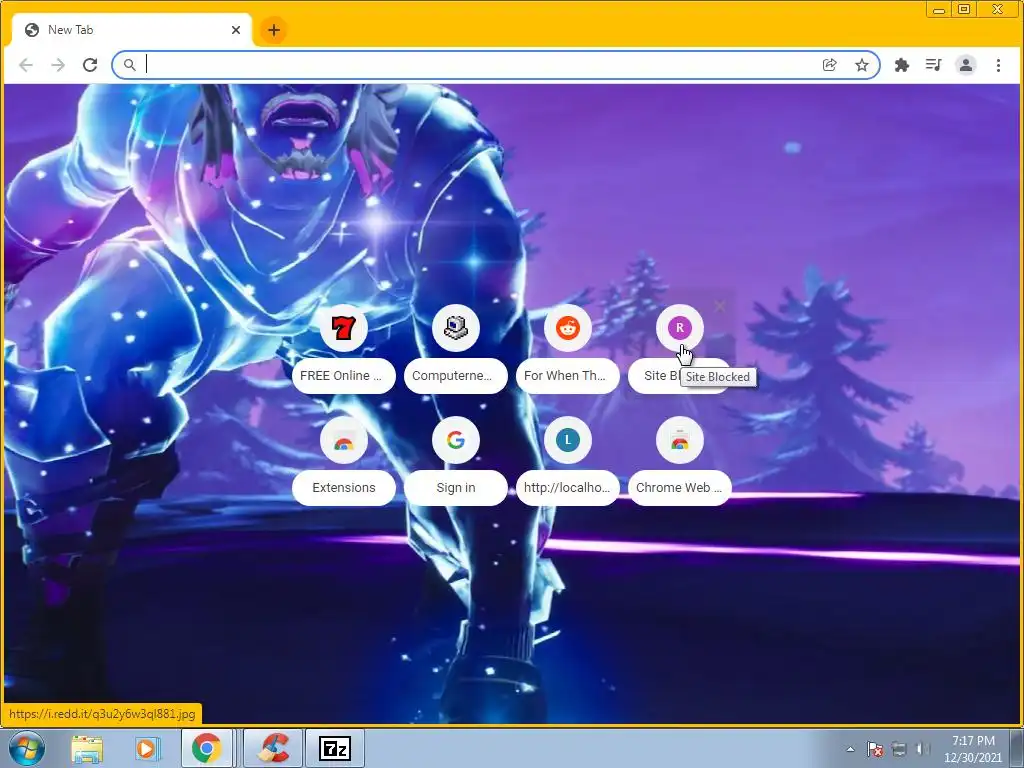
Task: Click Chrome taskbar icon
Action: point(206,748)
